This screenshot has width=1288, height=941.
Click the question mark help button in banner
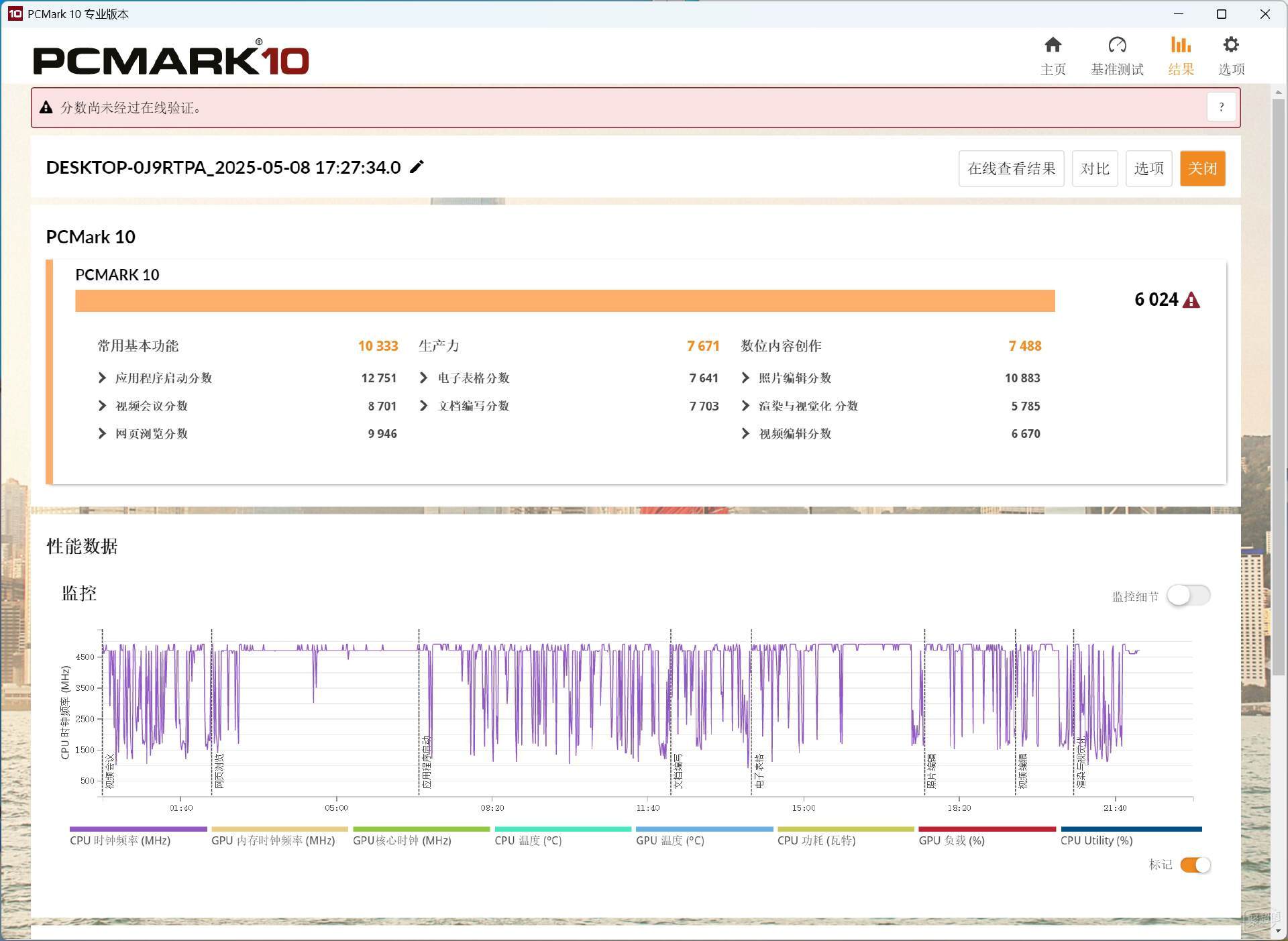point(1221,107)
